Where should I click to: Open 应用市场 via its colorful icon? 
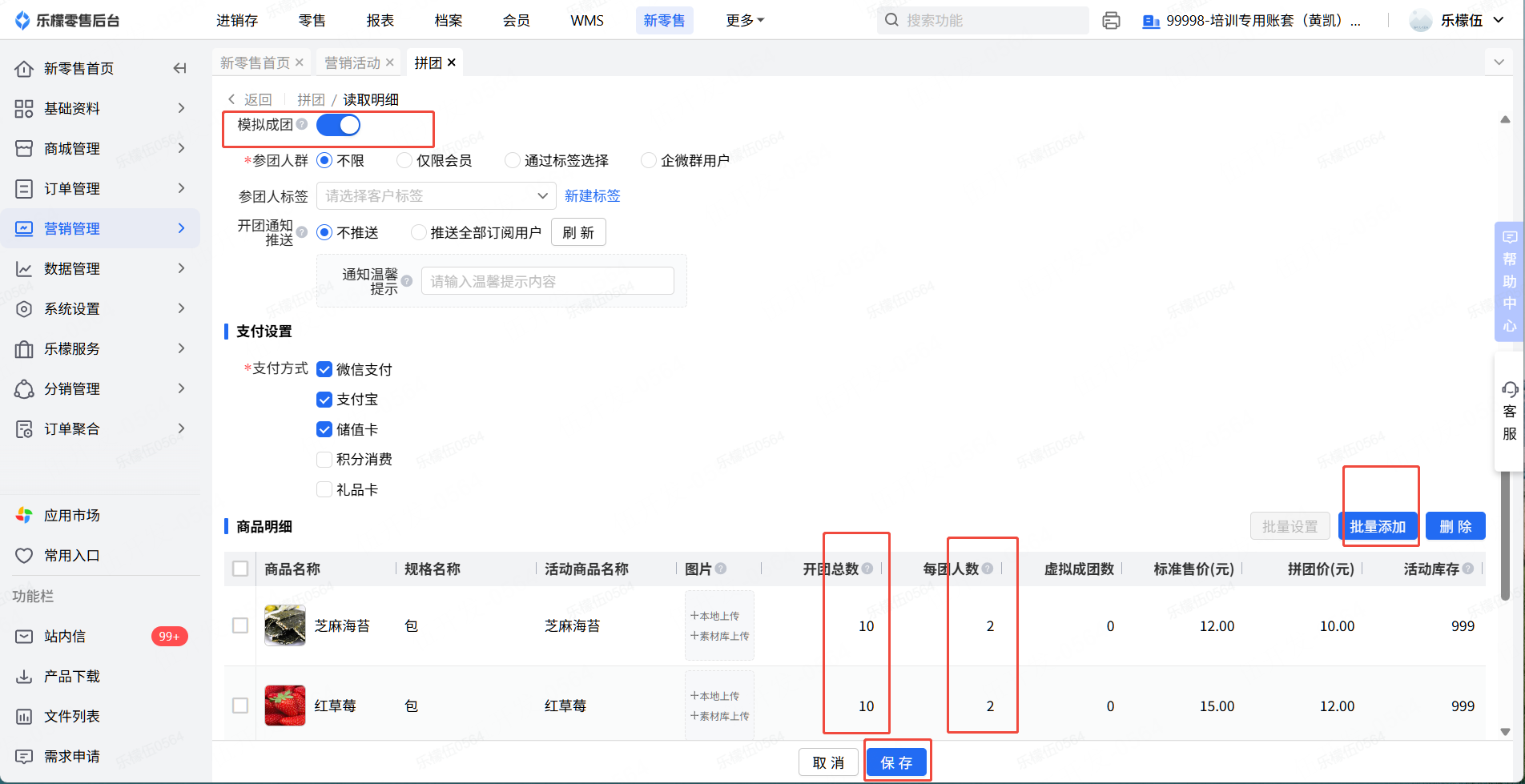[x=24, y=516]
